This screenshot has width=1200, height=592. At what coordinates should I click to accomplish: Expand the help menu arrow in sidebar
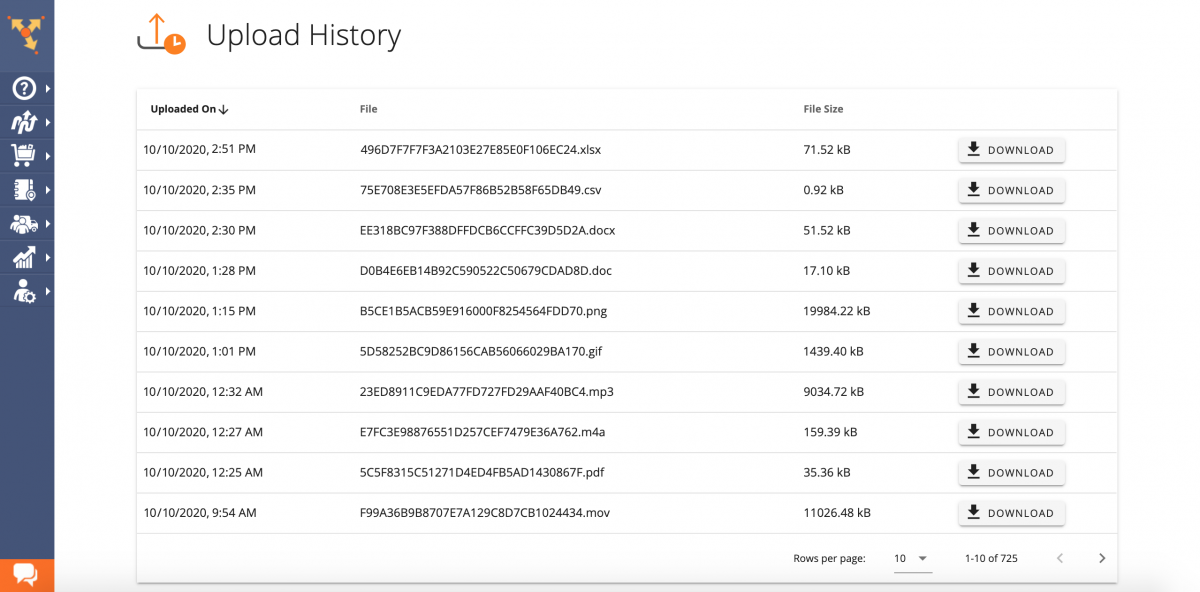47,89
